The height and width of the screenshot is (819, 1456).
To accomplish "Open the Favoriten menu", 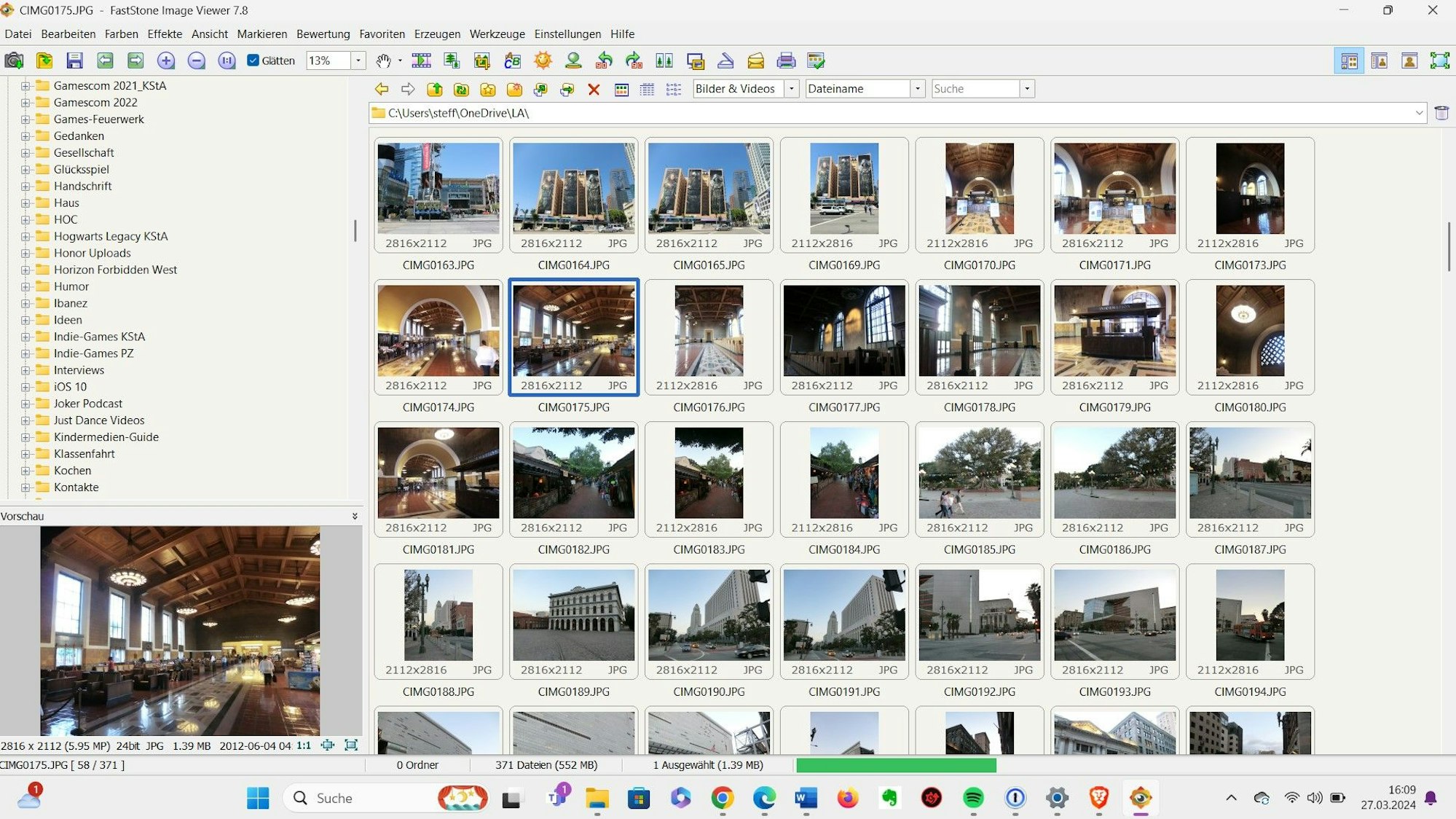I will coord(382,34).
